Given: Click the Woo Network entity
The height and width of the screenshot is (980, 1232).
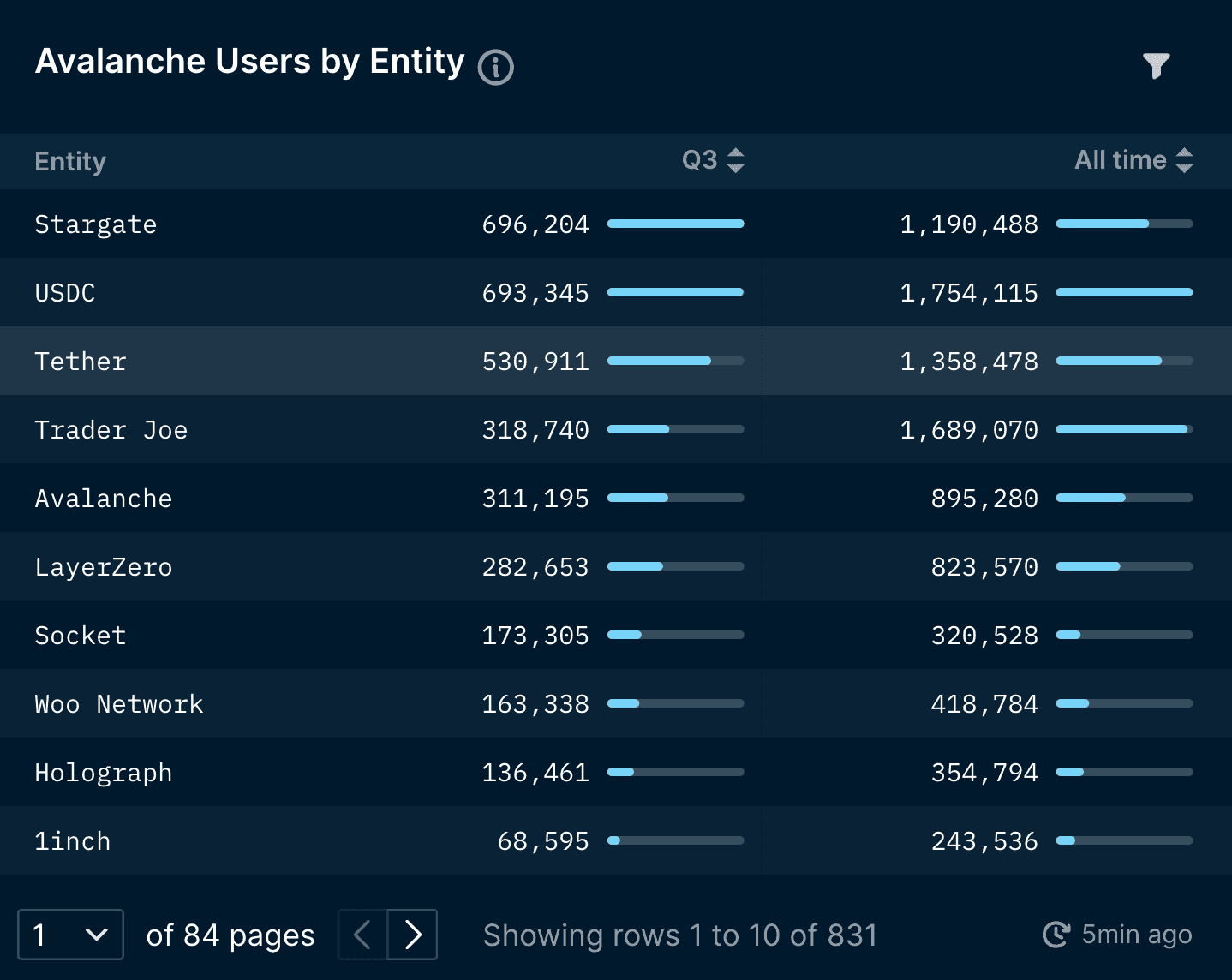Looking at the screenshot, I should click(119, 704).
